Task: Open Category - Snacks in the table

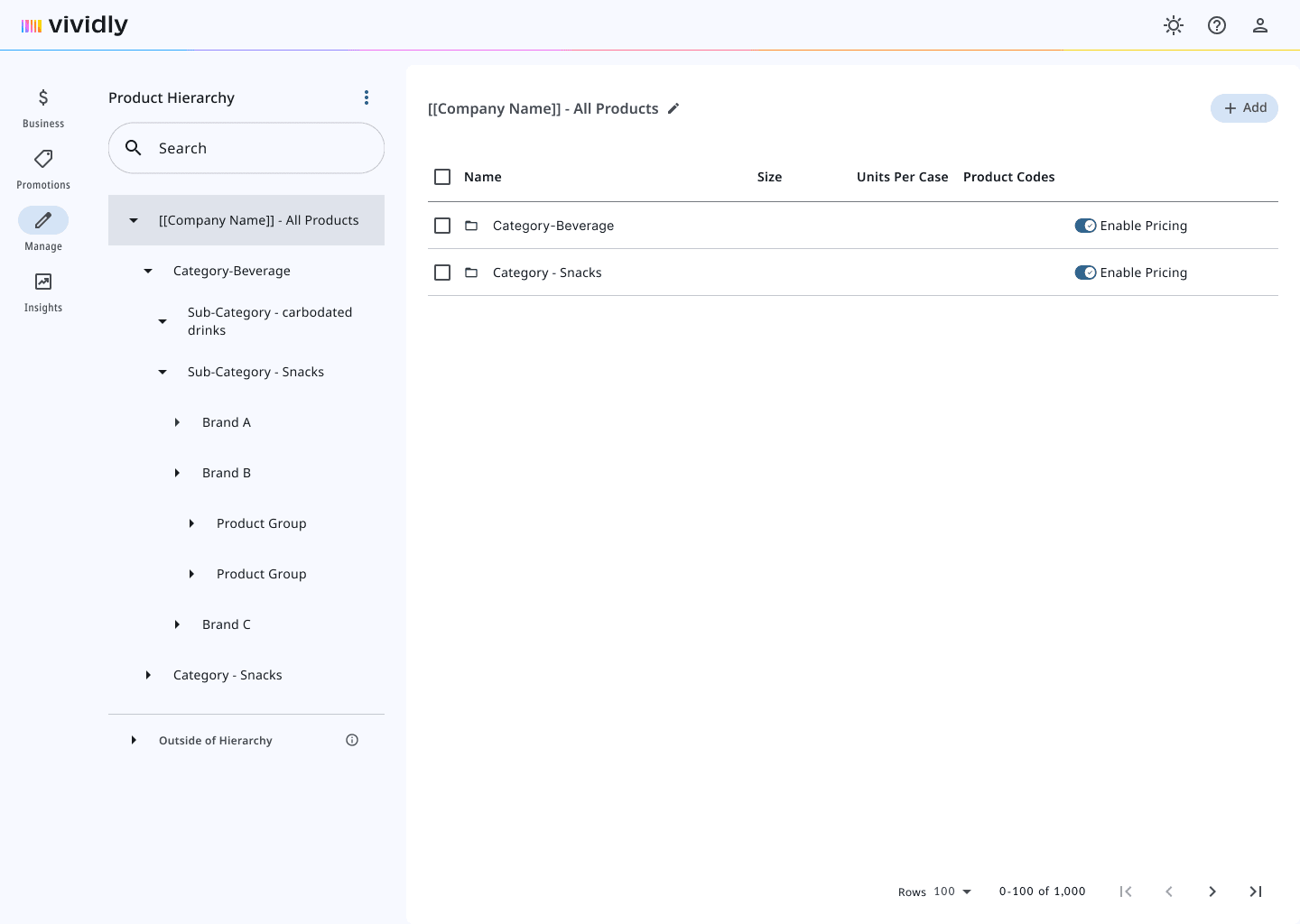Action: click(x=547, y=273)
